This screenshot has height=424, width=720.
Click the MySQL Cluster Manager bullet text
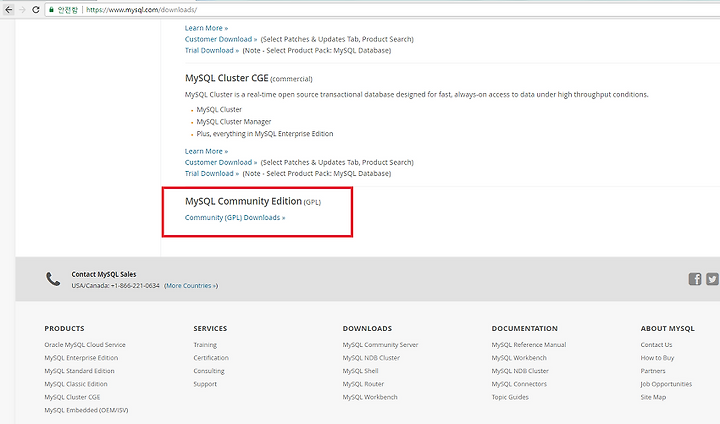tap(234, 122)
